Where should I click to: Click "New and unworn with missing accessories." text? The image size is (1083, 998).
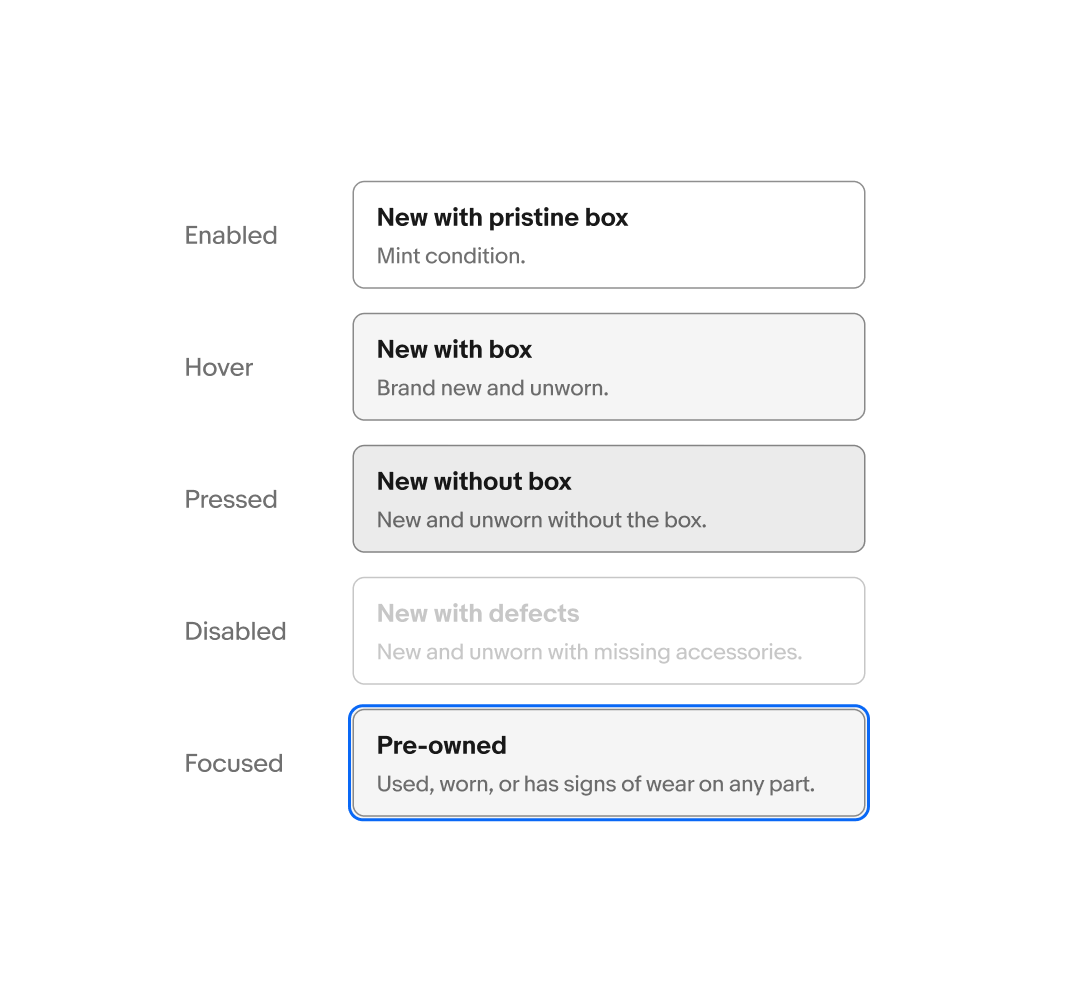589,652
